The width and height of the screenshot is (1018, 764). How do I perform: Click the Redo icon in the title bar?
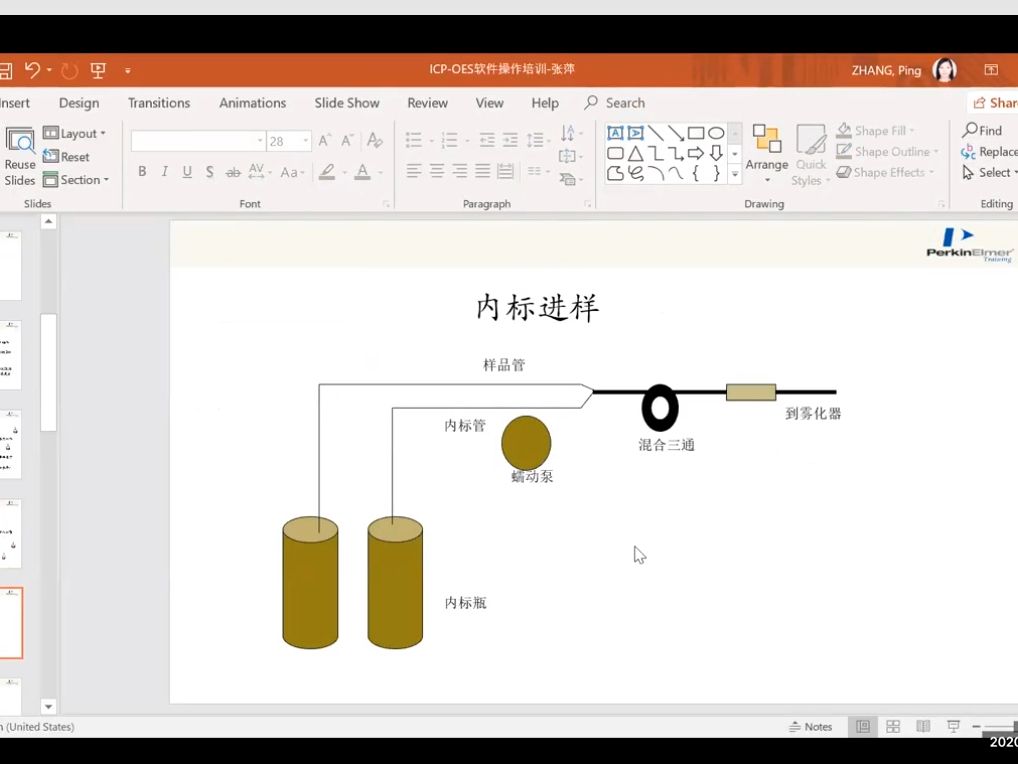69,70
